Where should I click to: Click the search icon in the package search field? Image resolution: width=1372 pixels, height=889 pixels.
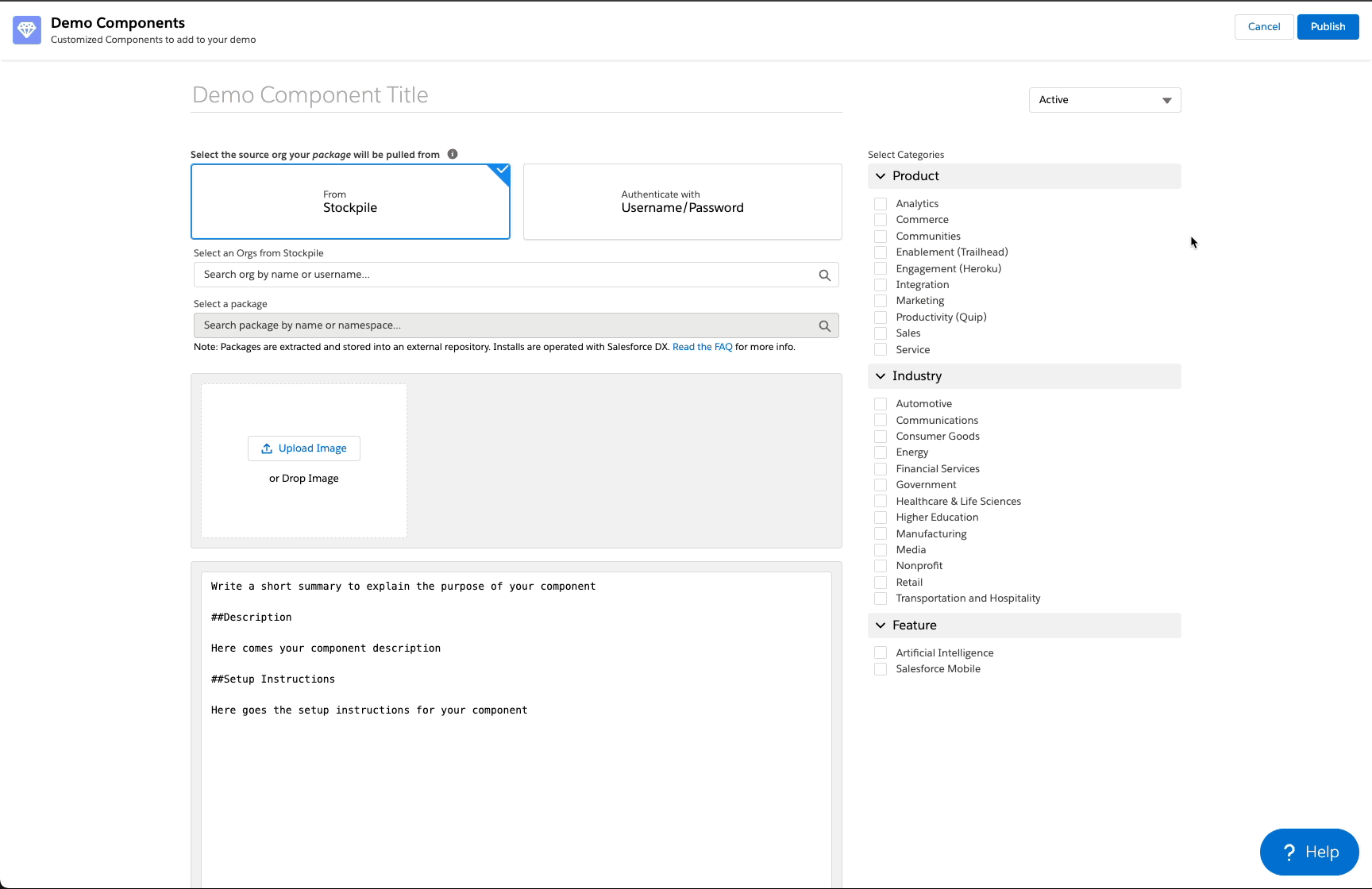tap(824, 325)
